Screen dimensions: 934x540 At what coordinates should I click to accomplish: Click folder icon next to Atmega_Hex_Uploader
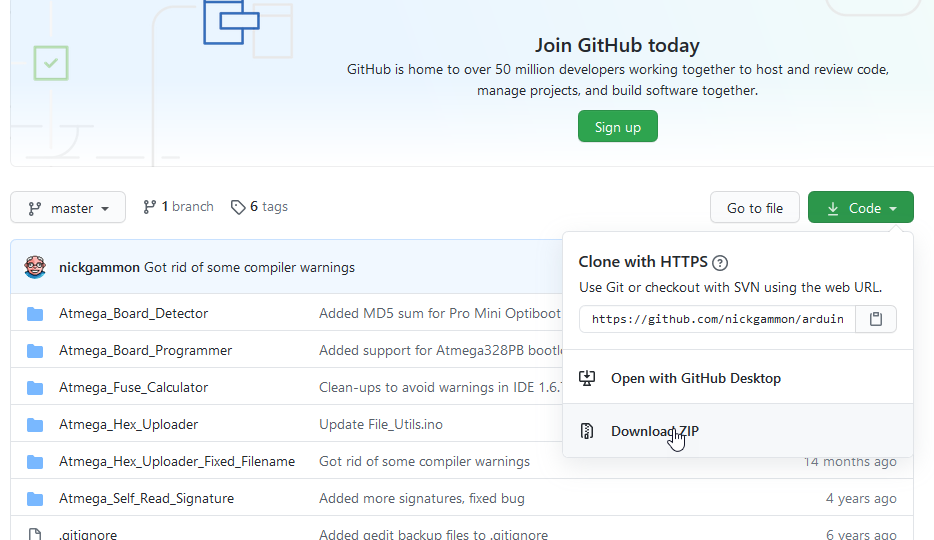[35, 424]
